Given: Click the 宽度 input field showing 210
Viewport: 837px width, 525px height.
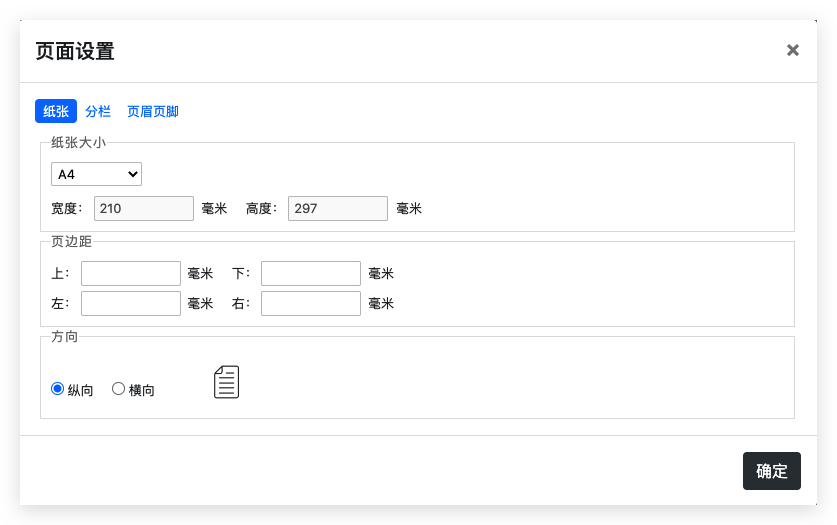Looking at the screenshot, I should pos(144,208).
